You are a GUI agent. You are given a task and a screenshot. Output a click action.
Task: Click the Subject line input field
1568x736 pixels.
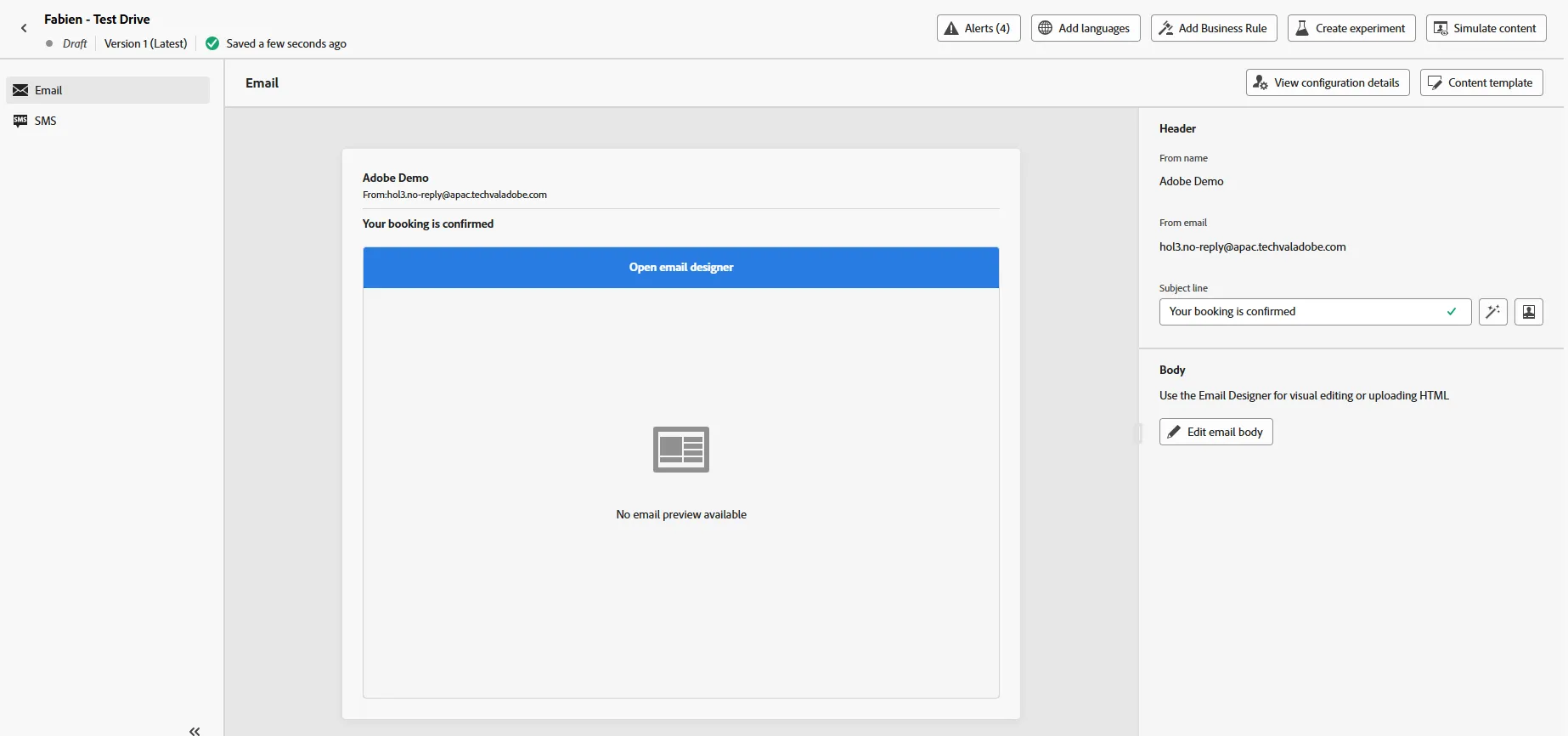(x=1315, y=312)
